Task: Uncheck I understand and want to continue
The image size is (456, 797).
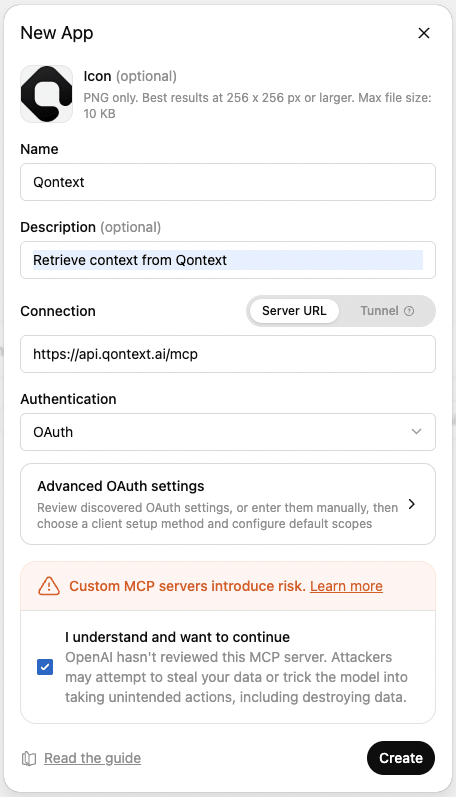Action: point(45,667)
